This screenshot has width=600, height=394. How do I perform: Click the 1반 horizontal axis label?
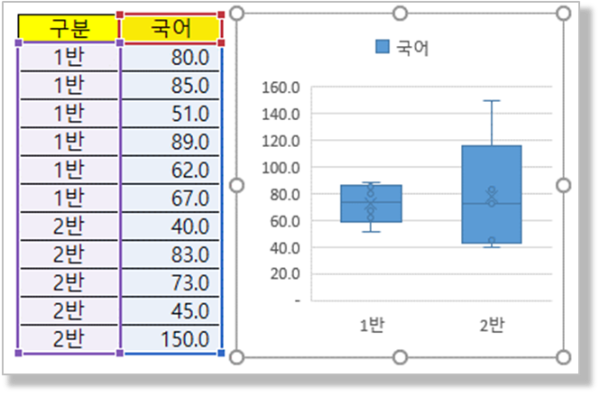372,326
